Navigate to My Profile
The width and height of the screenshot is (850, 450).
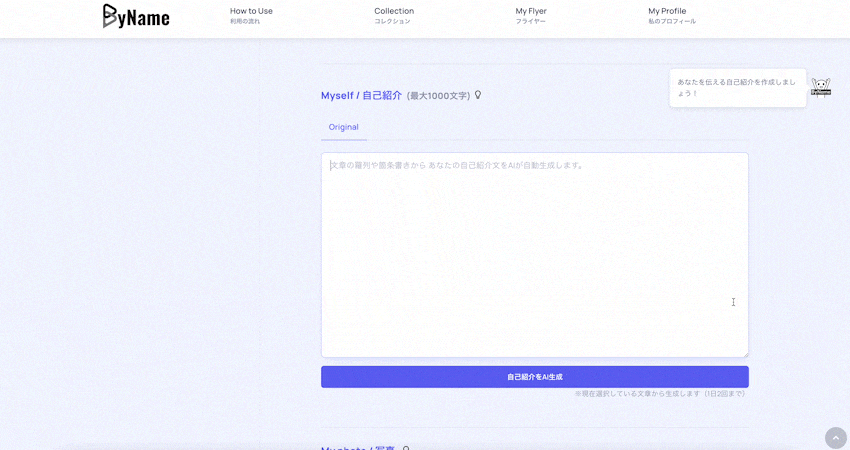click(x=667, y=11)
